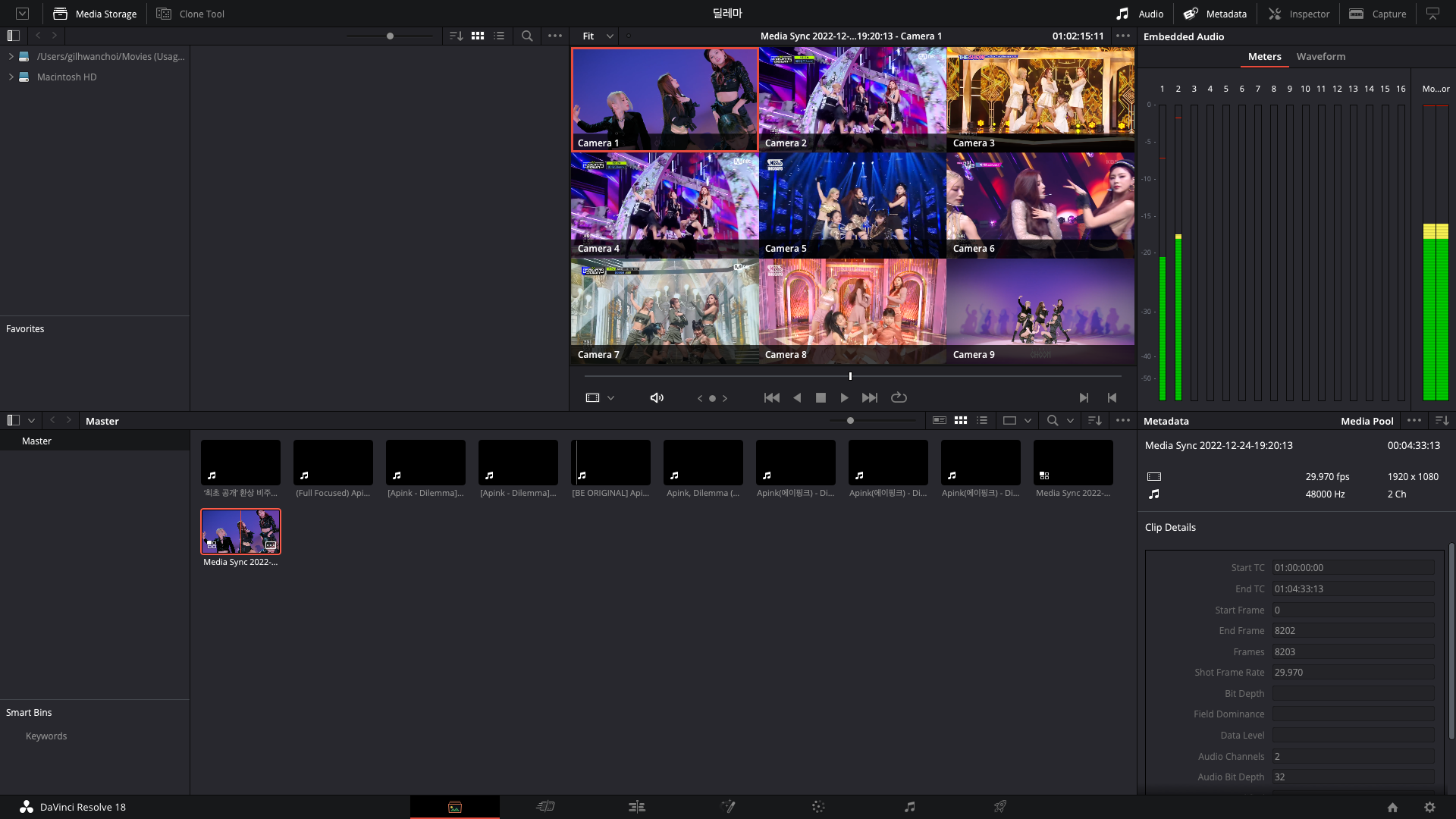Image resolution: width=1456 pixels, height=819 pixels.
Task: Switch to the Waveform tab
Action: (x=1320, y=56)
